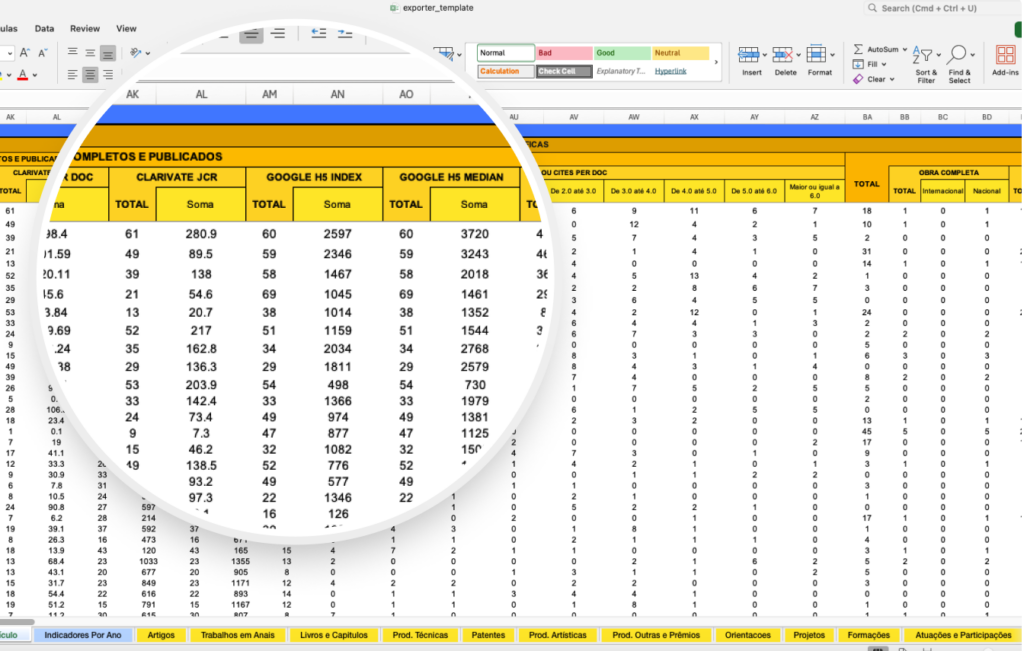Toggle the Bottom Align button
1024x651 pixels.
[108, 53]
